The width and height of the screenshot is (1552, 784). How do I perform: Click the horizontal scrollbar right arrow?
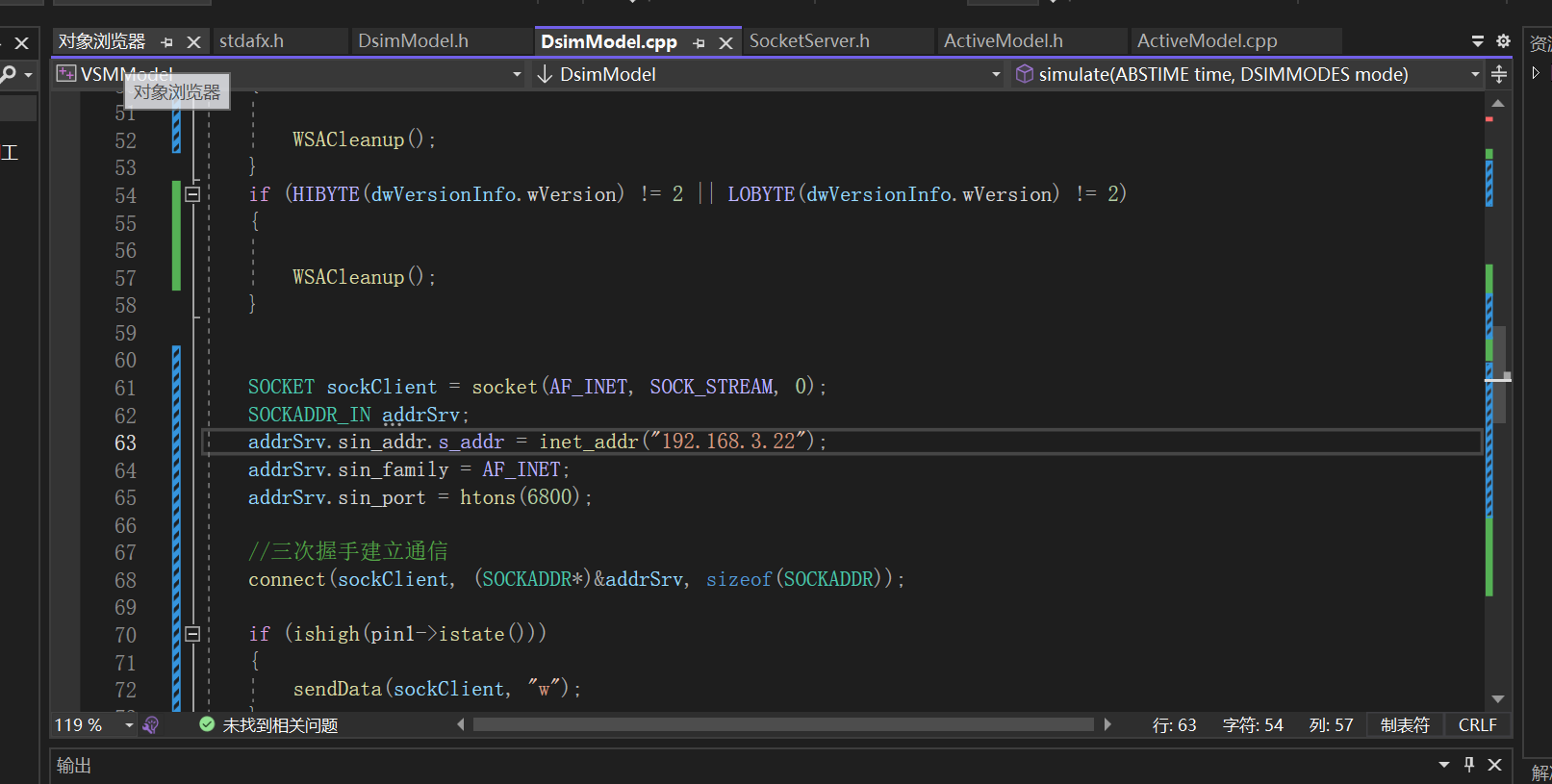click(1107, 724)
